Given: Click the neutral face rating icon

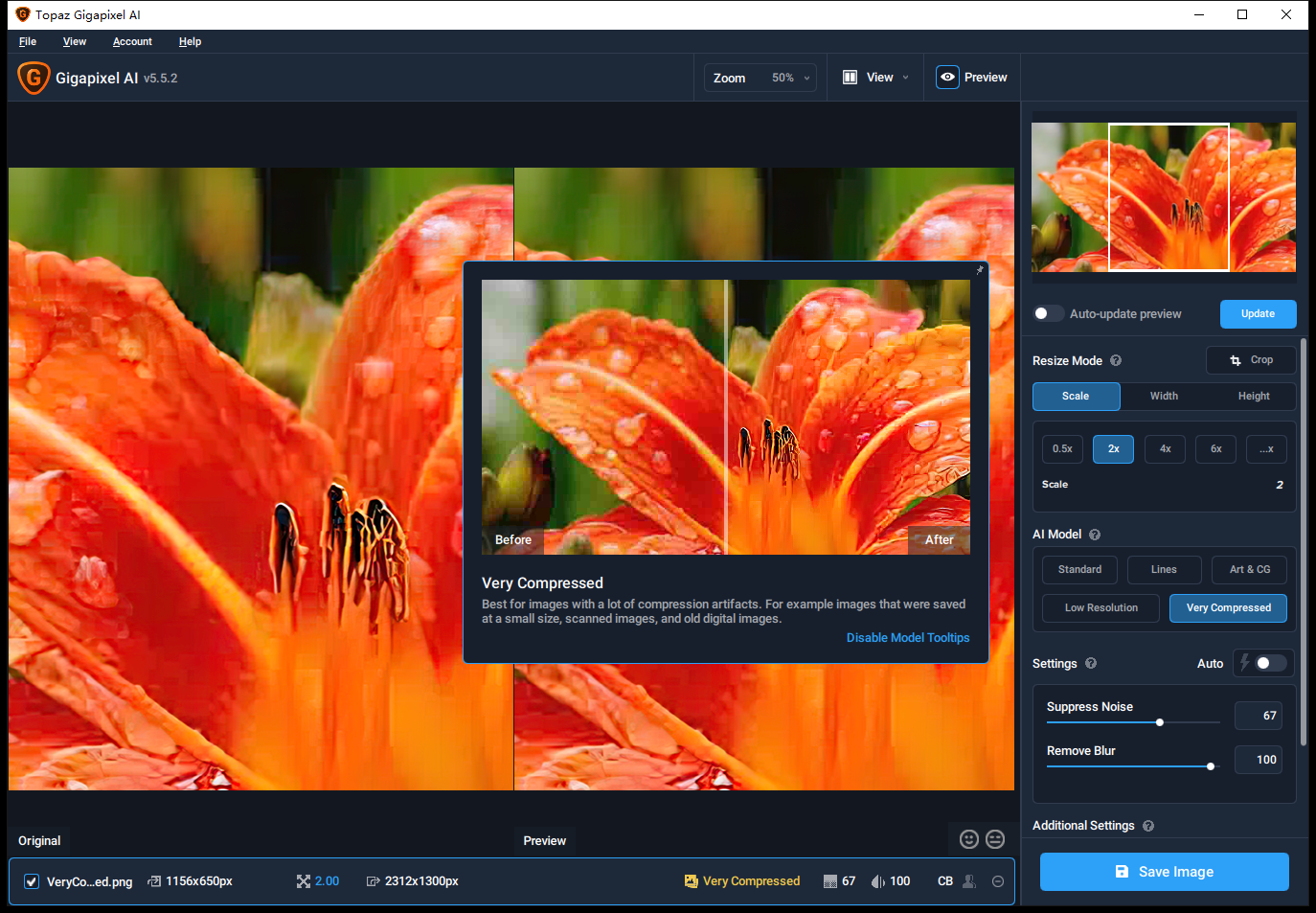Looking at the screenshot, I should point(995,839).
